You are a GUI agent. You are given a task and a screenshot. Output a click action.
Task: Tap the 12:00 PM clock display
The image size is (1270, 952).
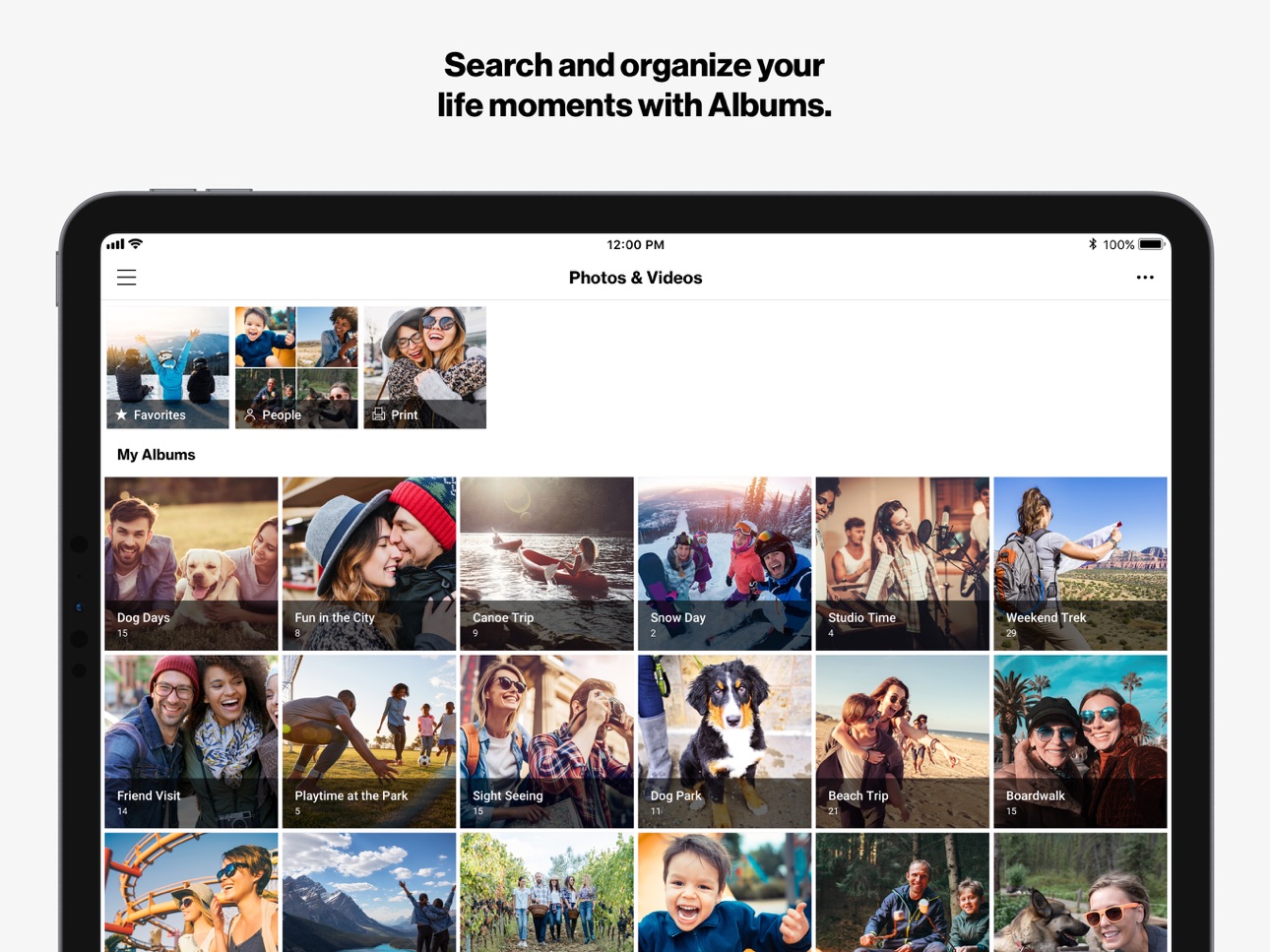pyautogui.click(x=635, y=244)
